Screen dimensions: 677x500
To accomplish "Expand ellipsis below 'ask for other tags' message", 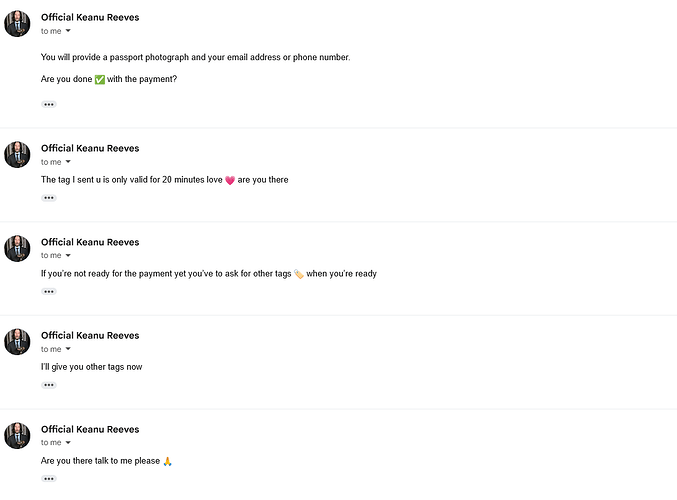I will (x=49, y=292).
